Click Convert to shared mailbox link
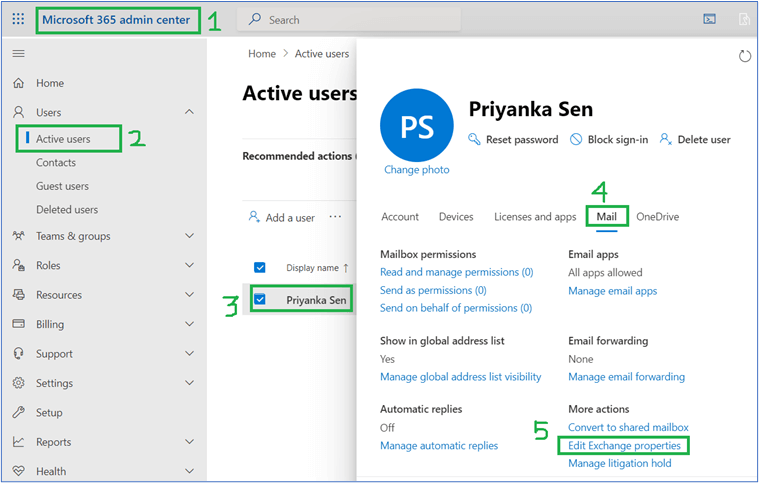759x483 pixels. pos(628,427)
